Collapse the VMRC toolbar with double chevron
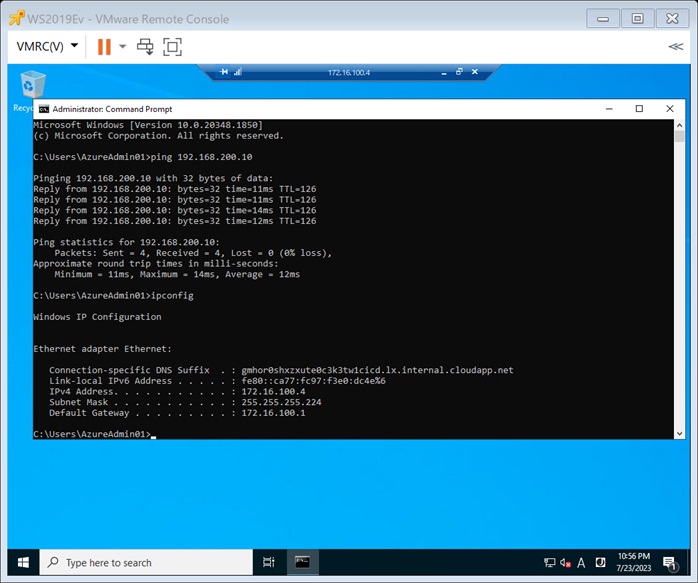 click(676, 46)
